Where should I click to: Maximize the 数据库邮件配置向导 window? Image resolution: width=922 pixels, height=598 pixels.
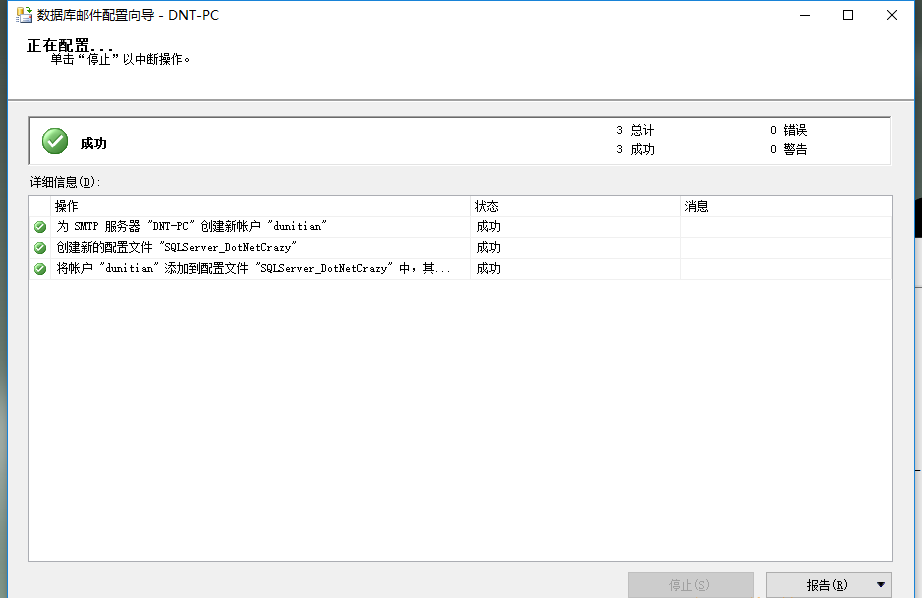pyautogui.click(x=848, y=15)
